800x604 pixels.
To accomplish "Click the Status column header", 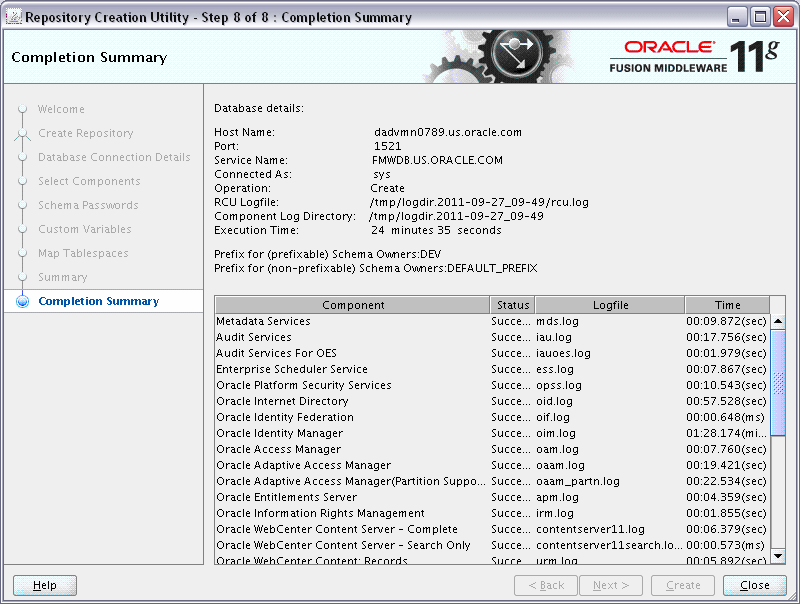I will pyautogui.click(x=513, y=305).
